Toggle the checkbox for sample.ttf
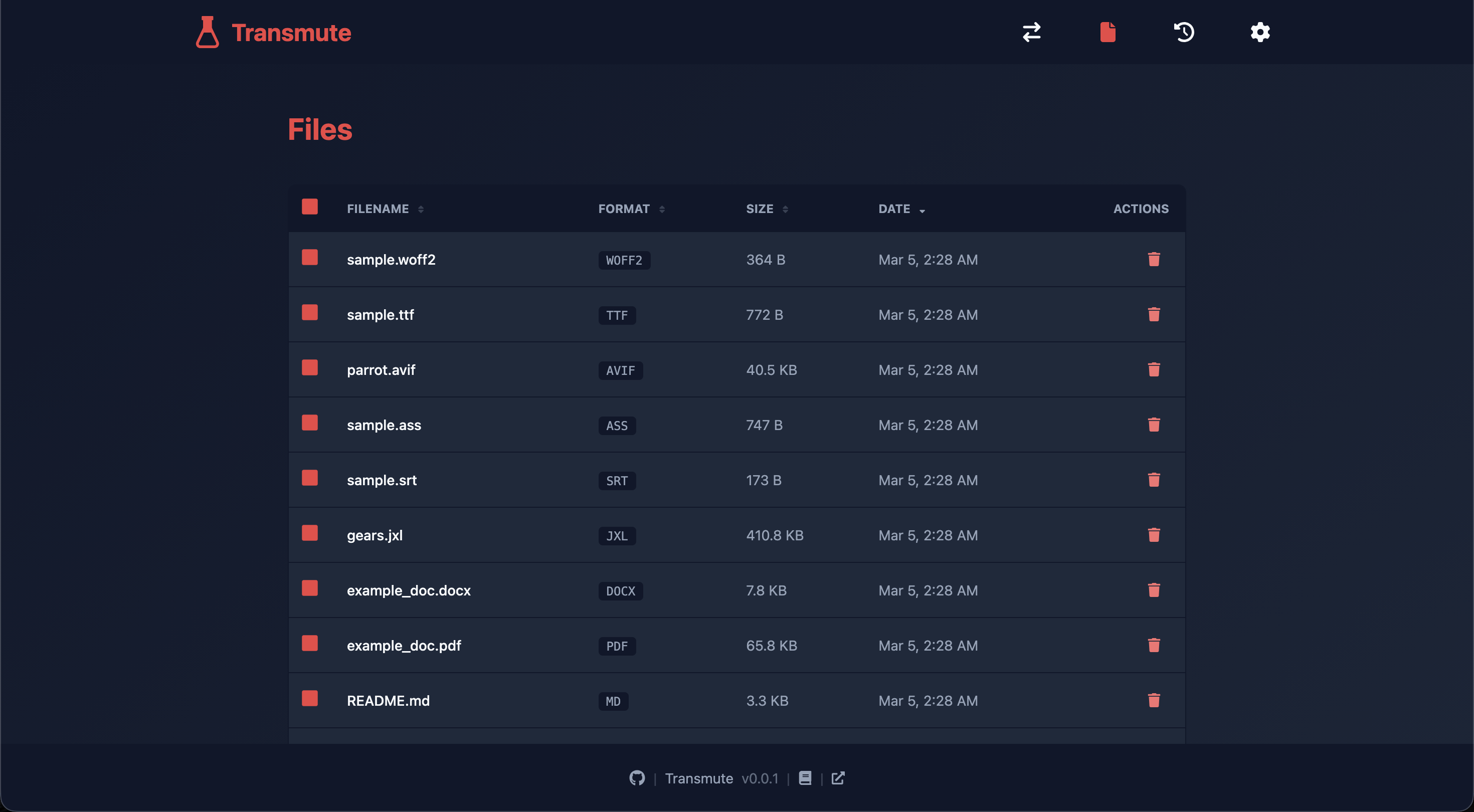 tap(309, 312)
